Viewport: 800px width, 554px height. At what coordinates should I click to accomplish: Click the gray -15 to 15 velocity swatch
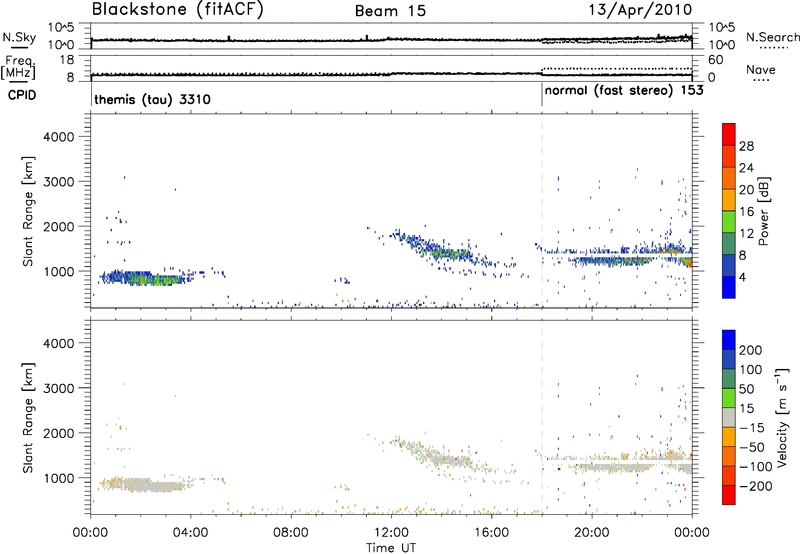point(729,417)
